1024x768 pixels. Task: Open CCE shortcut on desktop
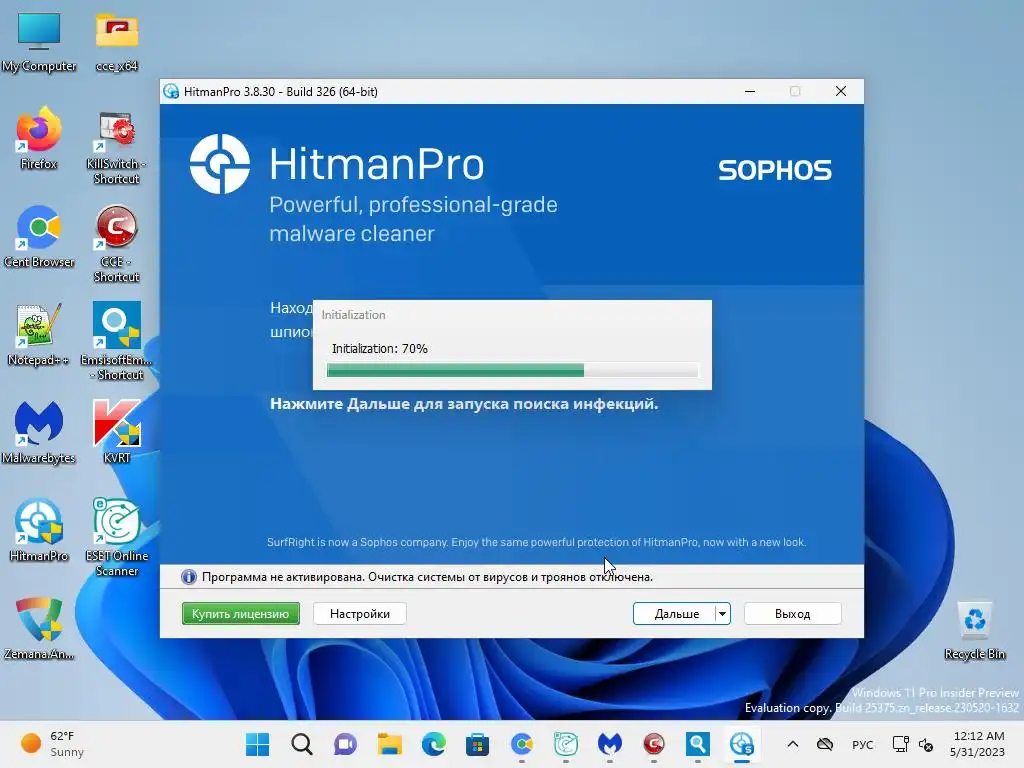116,245
